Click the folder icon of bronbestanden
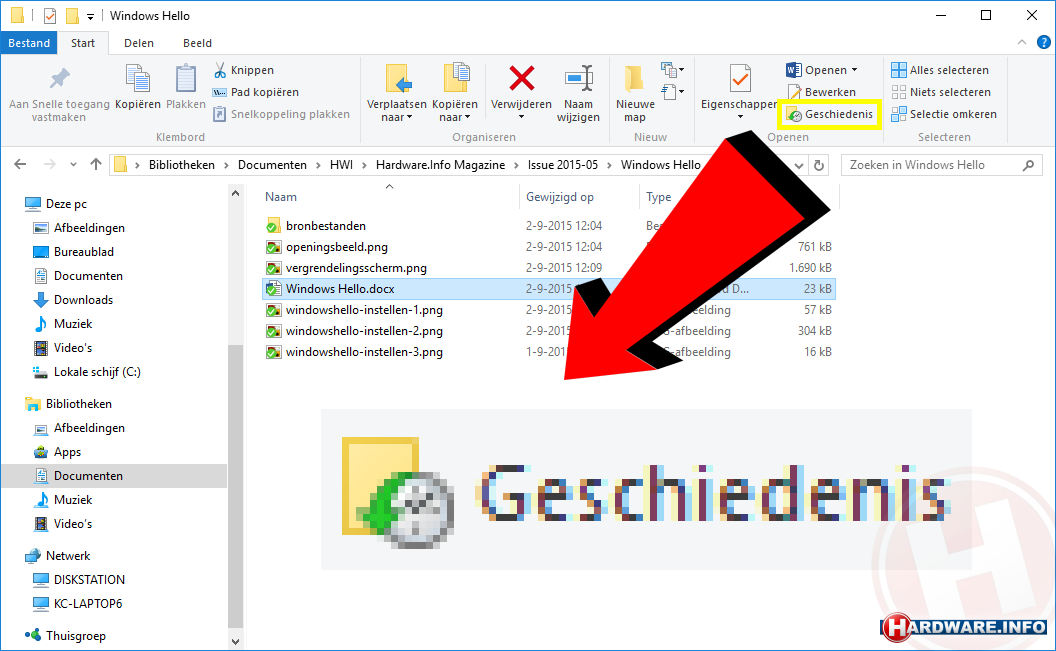The width and height of the screenshot is (1056, 651). click(x=273, y=226)
